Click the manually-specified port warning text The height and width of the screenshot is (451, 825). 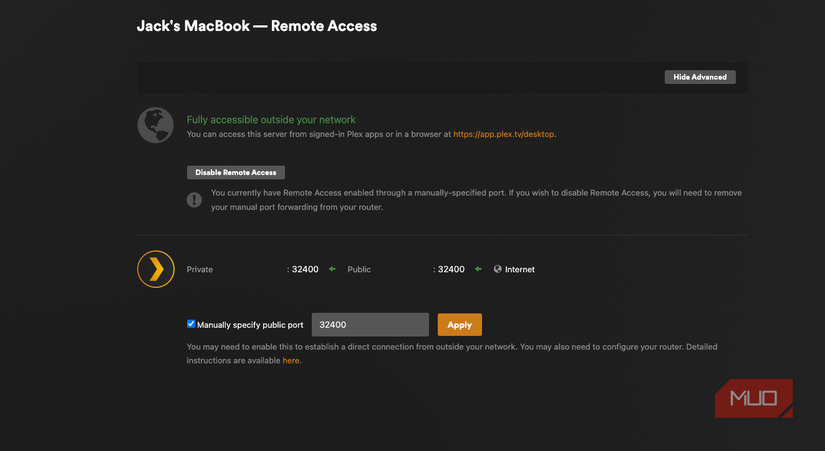(x=476, y=200)
